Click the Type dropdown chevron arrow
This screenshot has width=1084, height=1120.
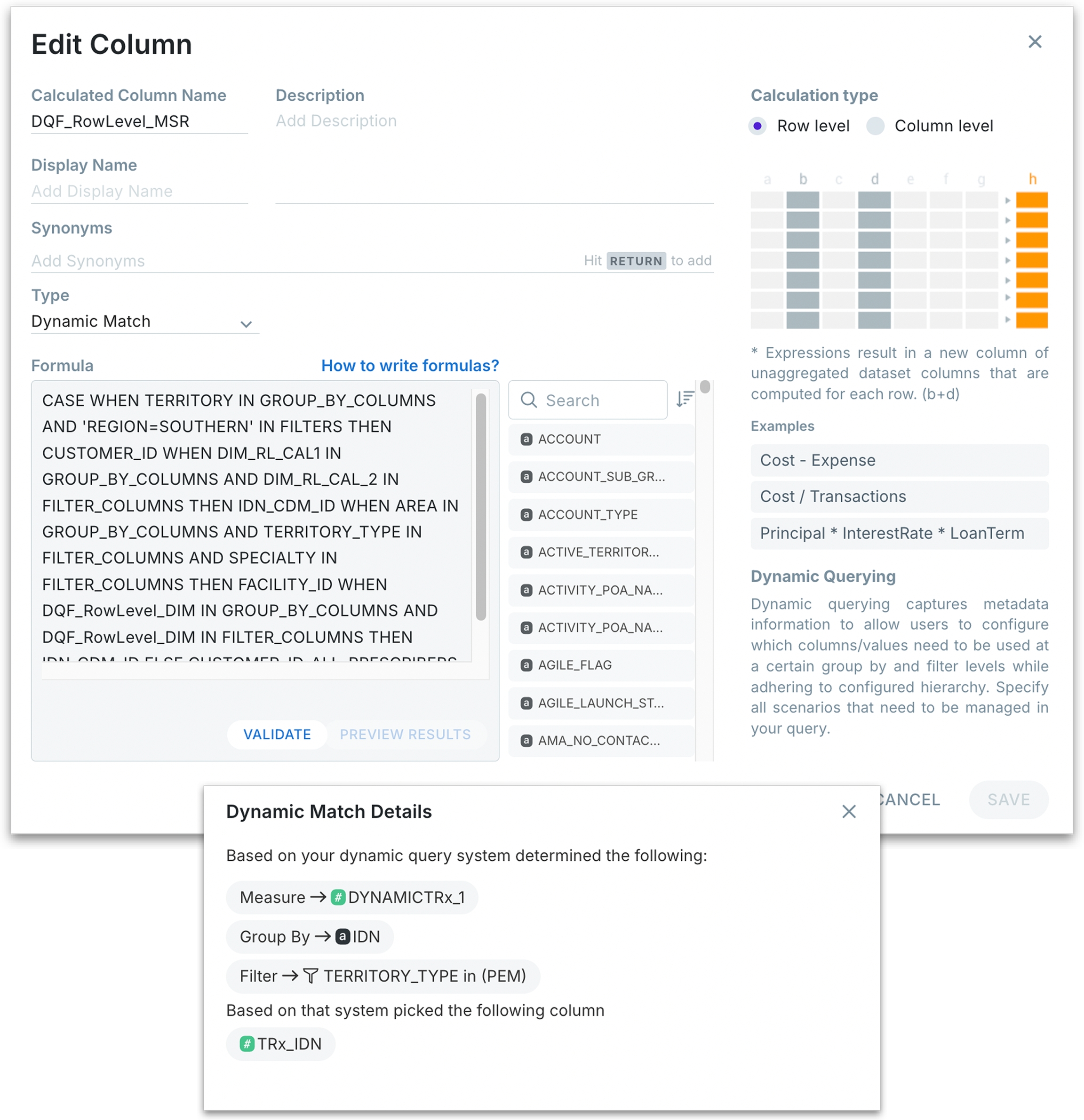[246, 324]
